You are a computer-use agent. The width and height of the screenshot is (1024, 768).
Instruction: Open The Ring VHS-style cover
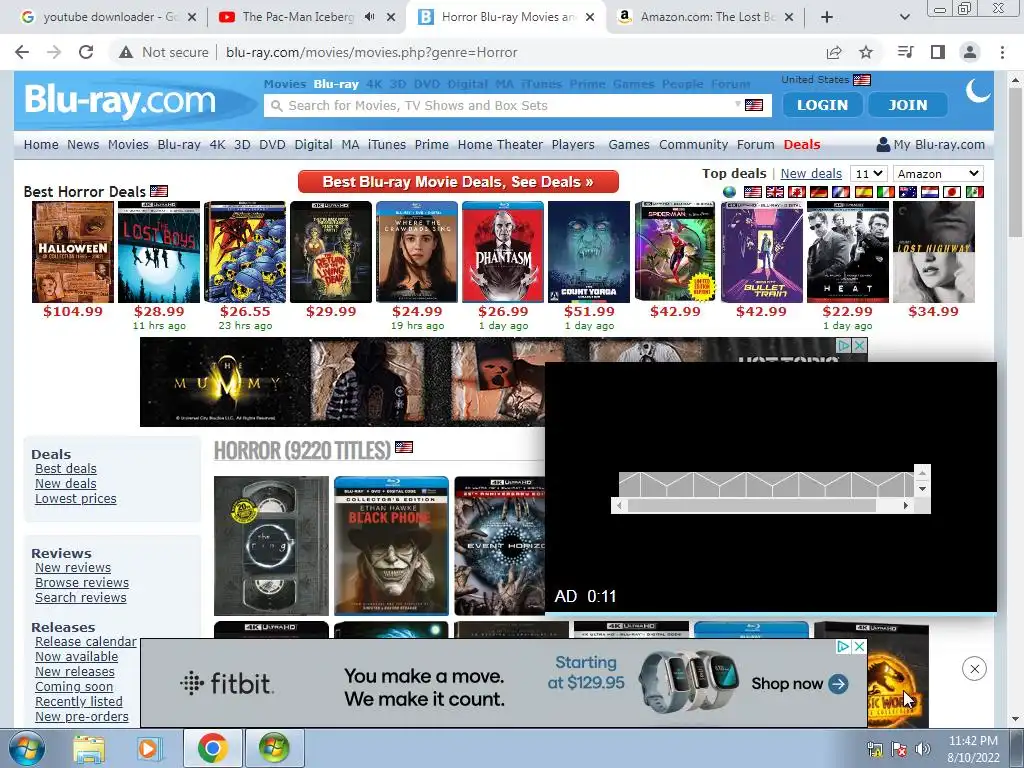coord(272,546)
